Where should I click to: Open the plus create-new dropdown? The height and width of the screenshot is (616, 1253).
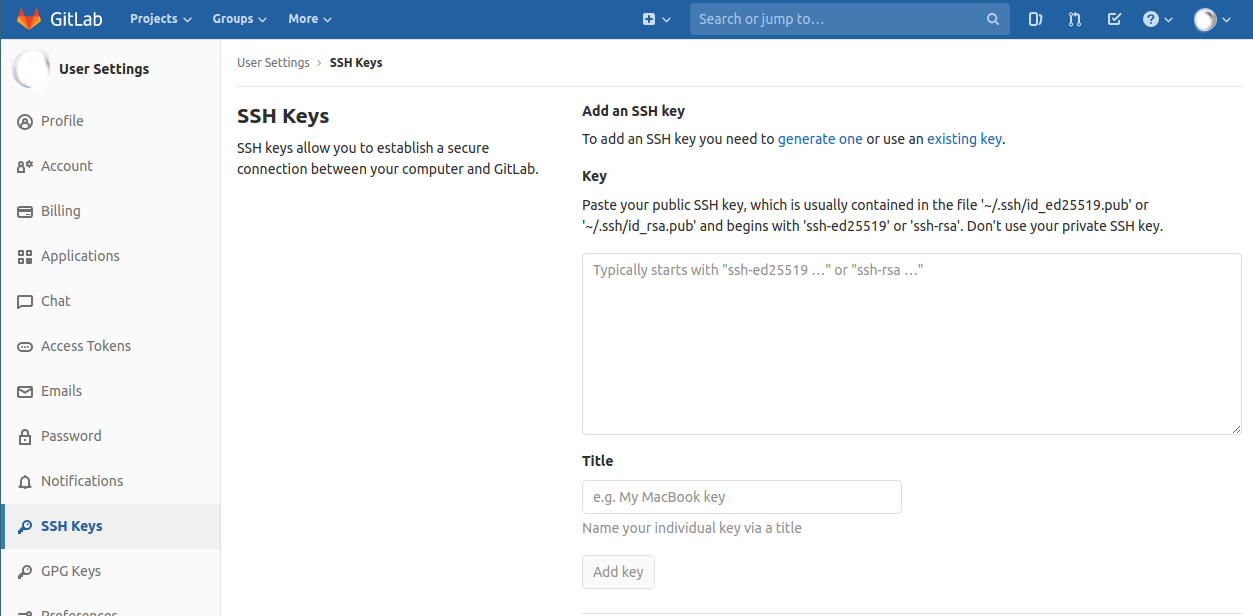coord(656,19)
